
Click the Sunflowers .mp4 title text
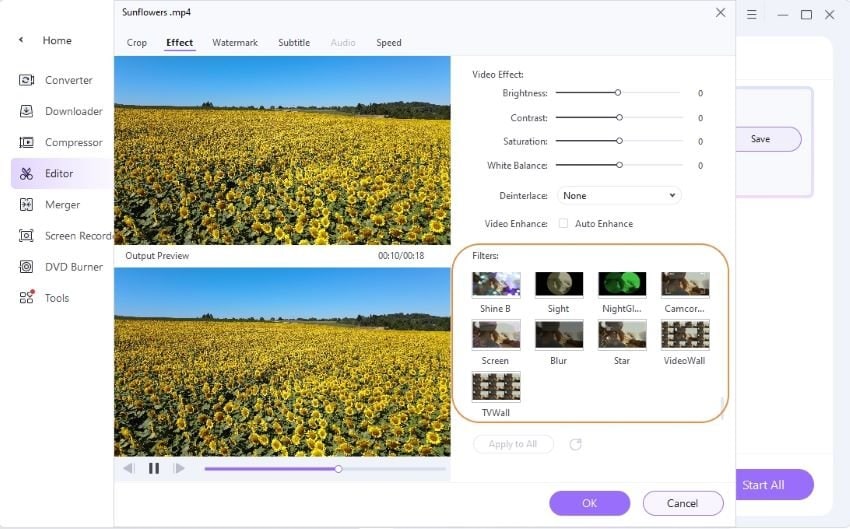pyautogui.click(x=156, y=12)
